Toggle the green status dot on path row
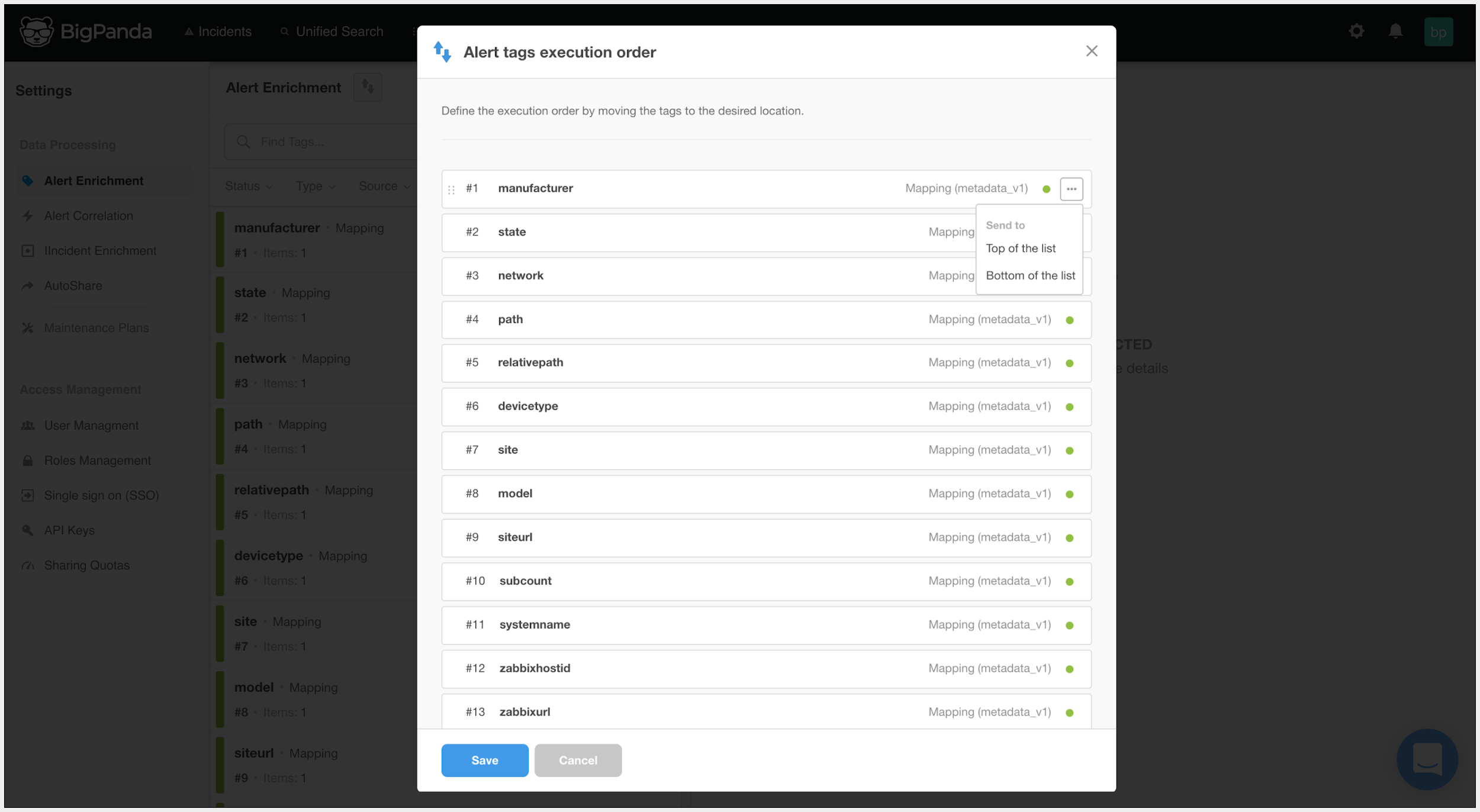 1070,320
